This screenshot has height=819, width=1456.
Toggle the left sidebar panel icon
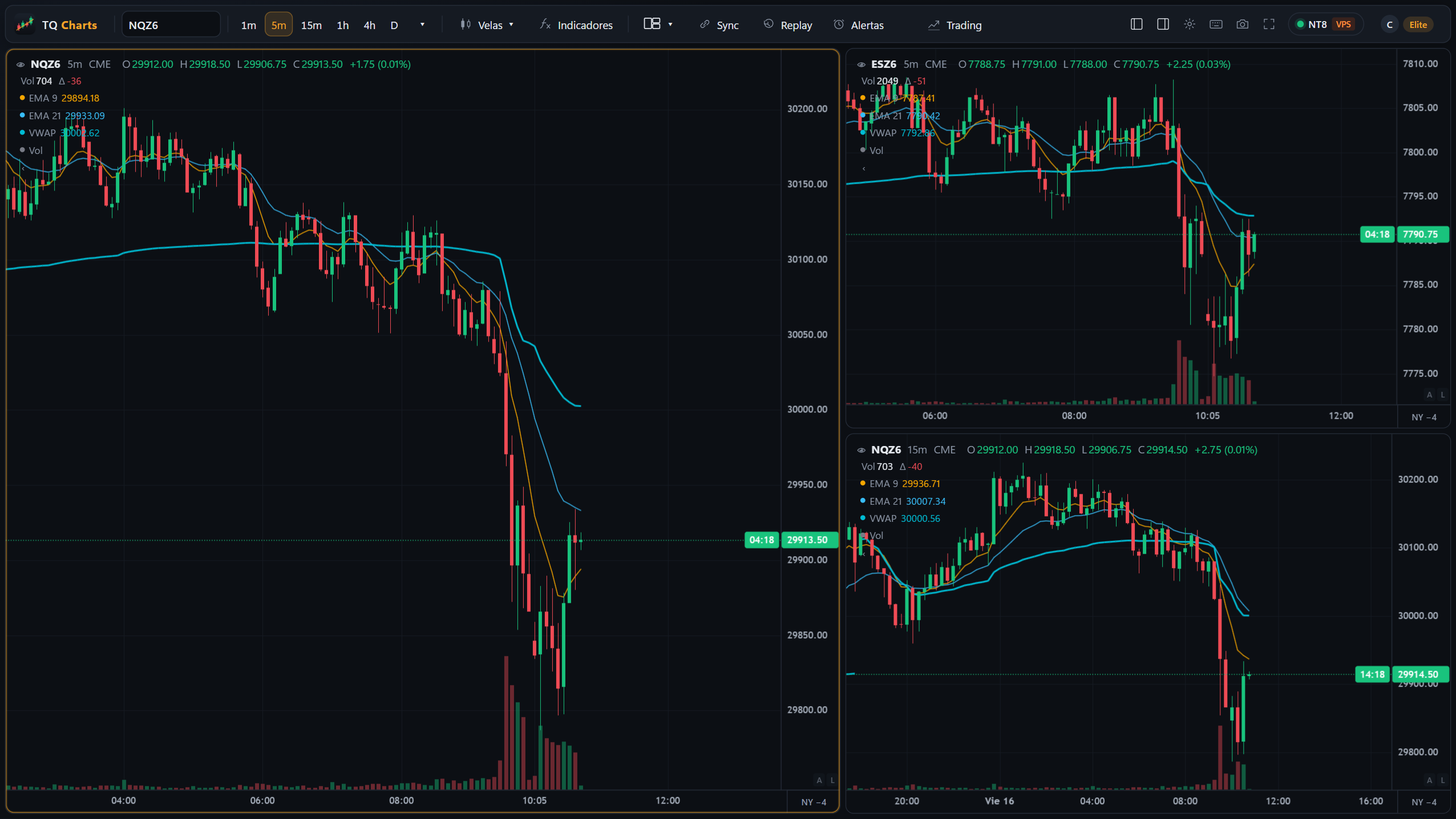point(1136,25)
